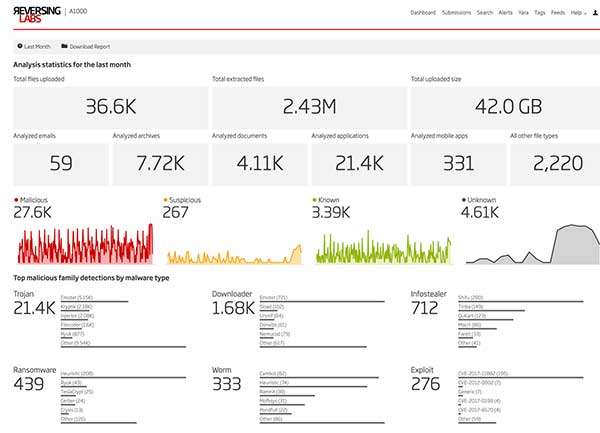Open the Last Month period selector
600x433 pixels.
click(x=36, y=46)
